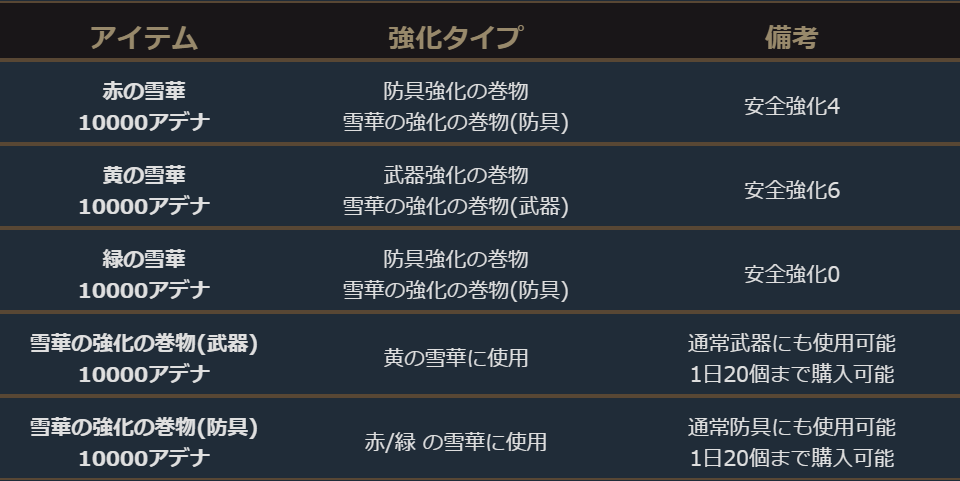Click the 赤/緑 の雪華に使用 cell
Screen dimensions: 960x481
[455, 442]
